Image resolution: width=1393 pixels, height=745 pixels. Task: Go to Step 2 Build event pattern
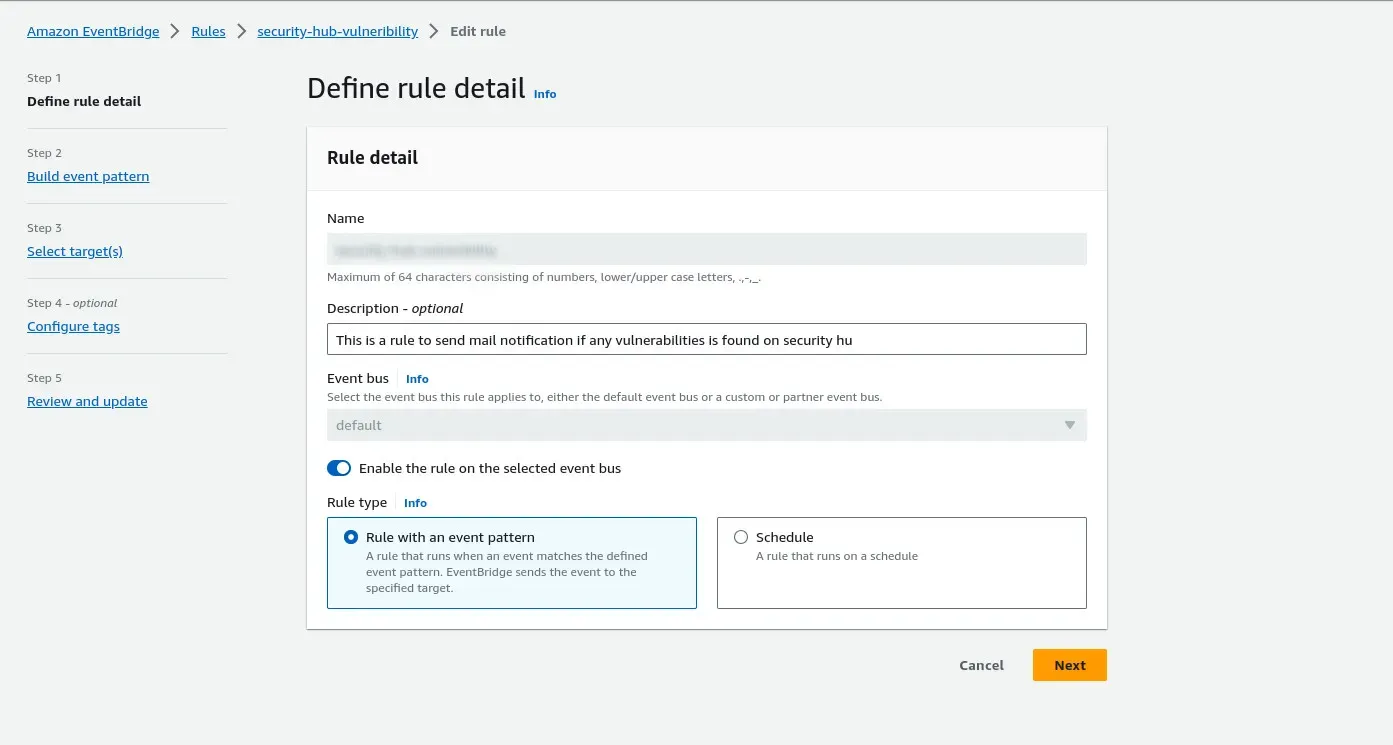click(88, 176)
